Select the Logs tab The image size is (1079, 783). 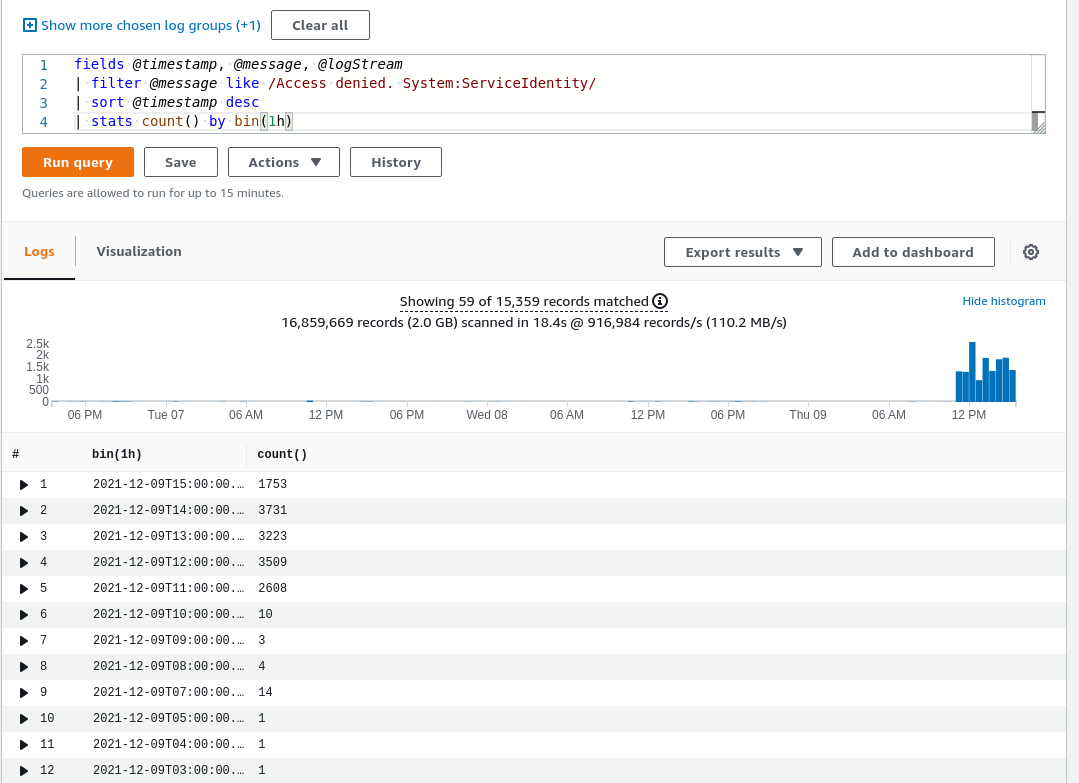39,252
